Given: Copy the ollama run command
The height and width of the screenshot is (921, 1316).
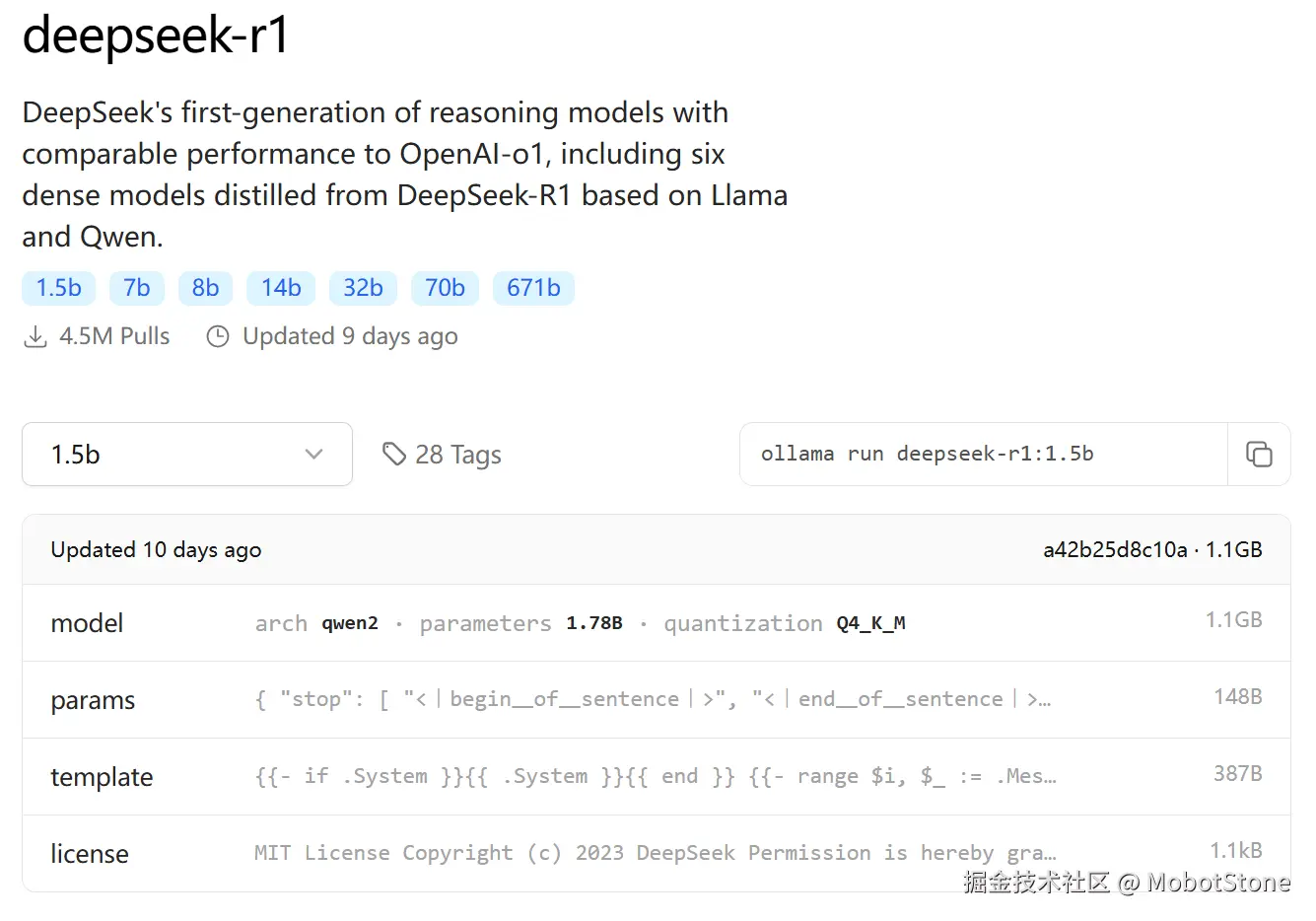Looking at the screenshot, I should [1259, 455].
